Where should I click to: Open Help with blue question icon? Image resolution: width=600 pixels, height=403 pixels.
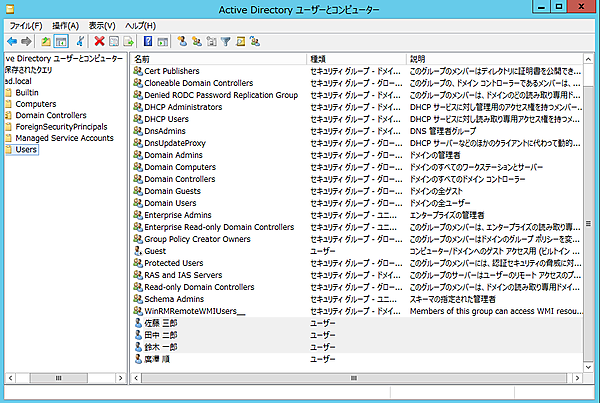tap(148, 41)
